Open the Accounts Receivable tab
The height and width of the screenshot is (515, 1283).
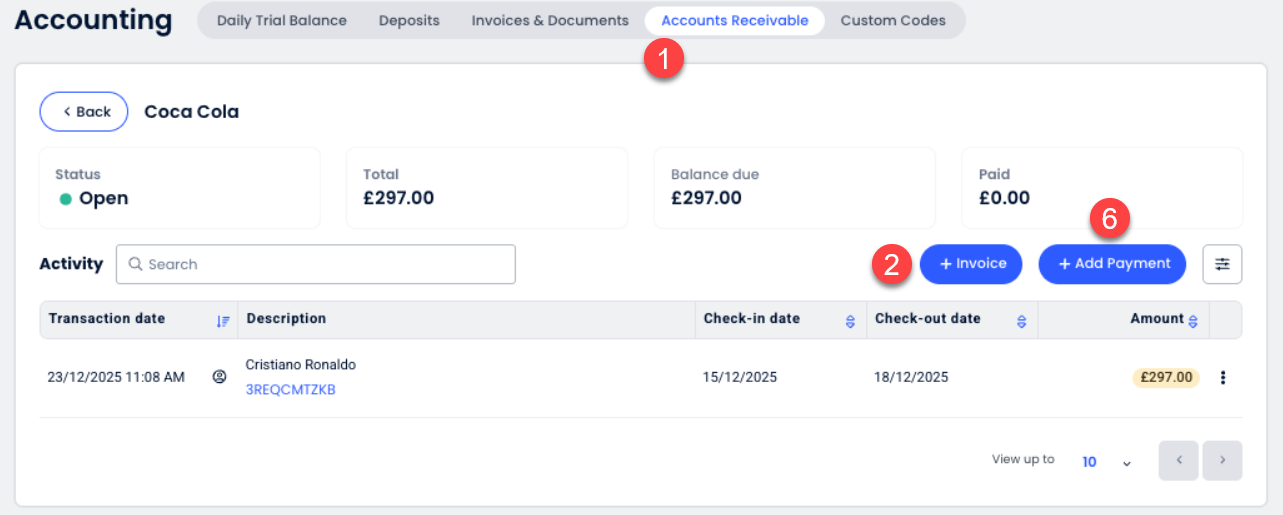pos(734,20)
